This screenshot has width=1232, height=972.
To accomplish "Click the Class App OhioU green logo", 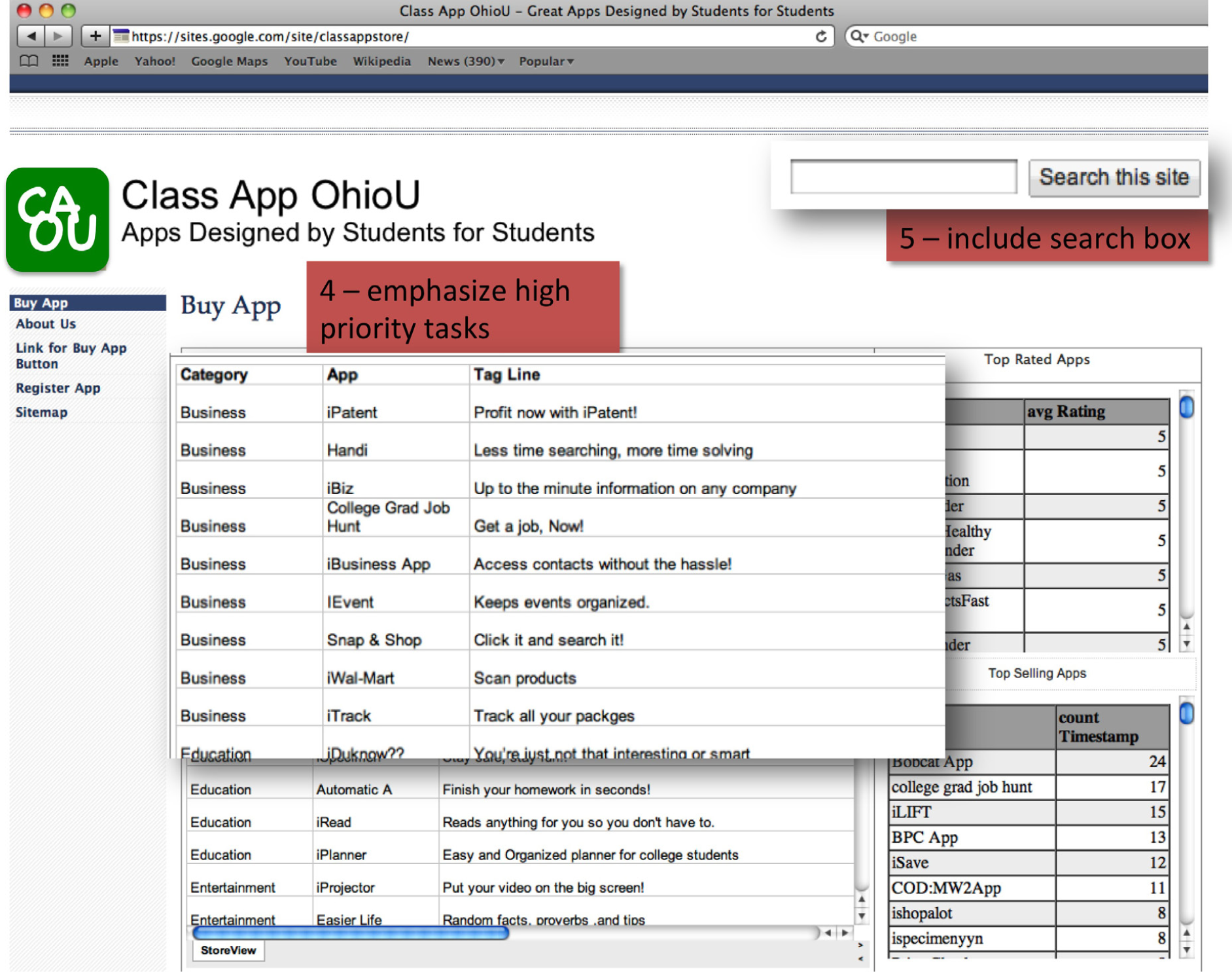I will point(58,219).
